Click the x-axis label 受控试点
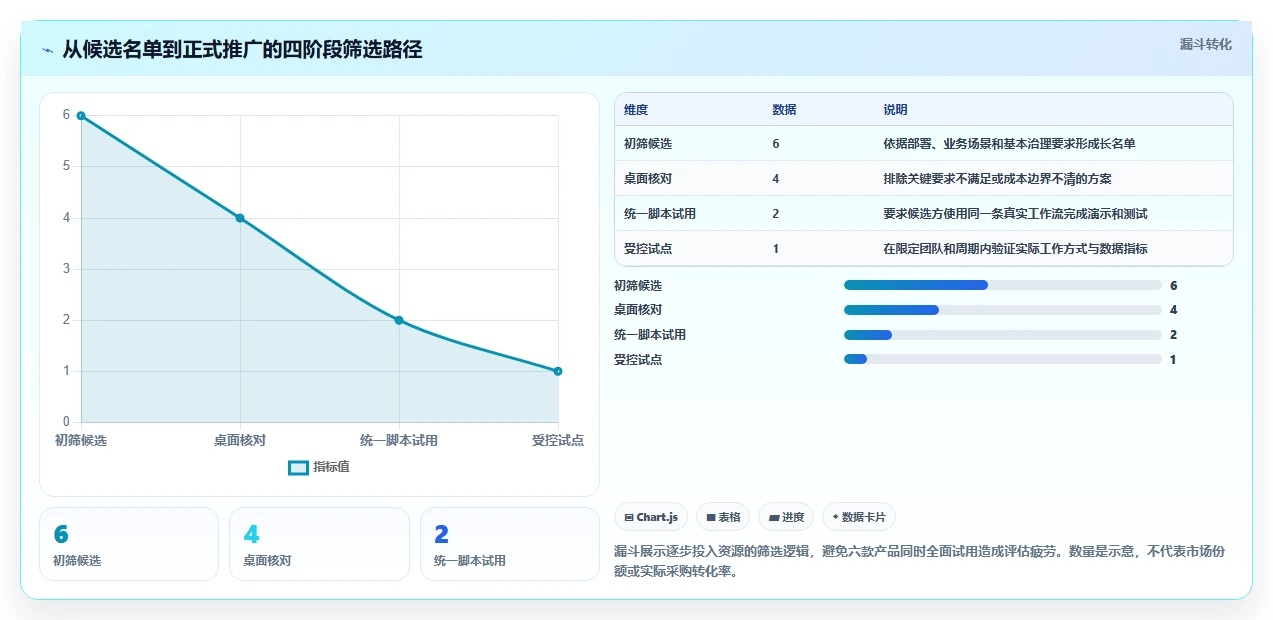Image resolution: width=1273 pixels, height=620 pixels. 558,440
